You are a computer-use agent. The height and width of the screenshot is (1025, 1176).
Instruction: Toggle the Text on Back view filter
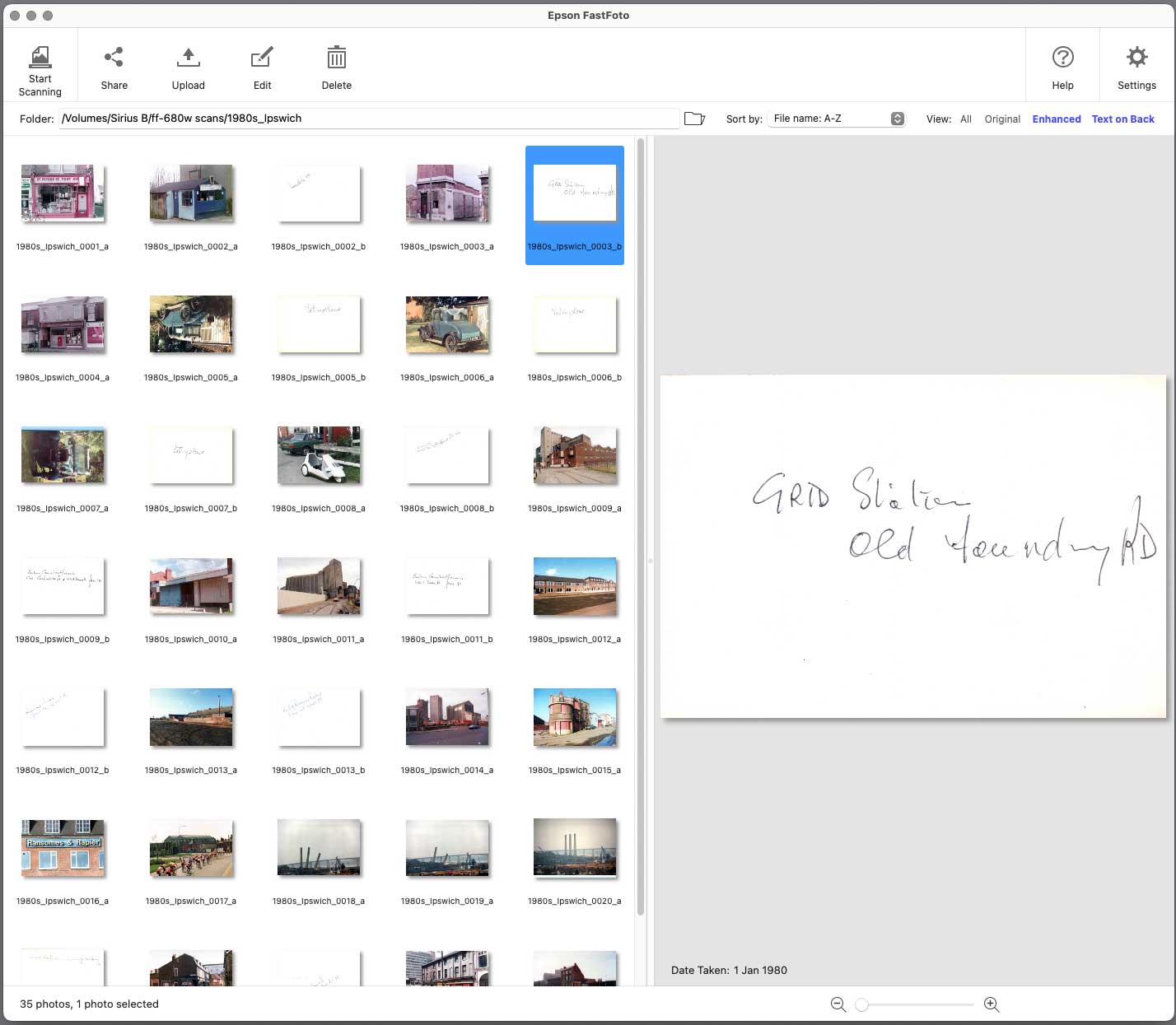[x=1122, y=119]
